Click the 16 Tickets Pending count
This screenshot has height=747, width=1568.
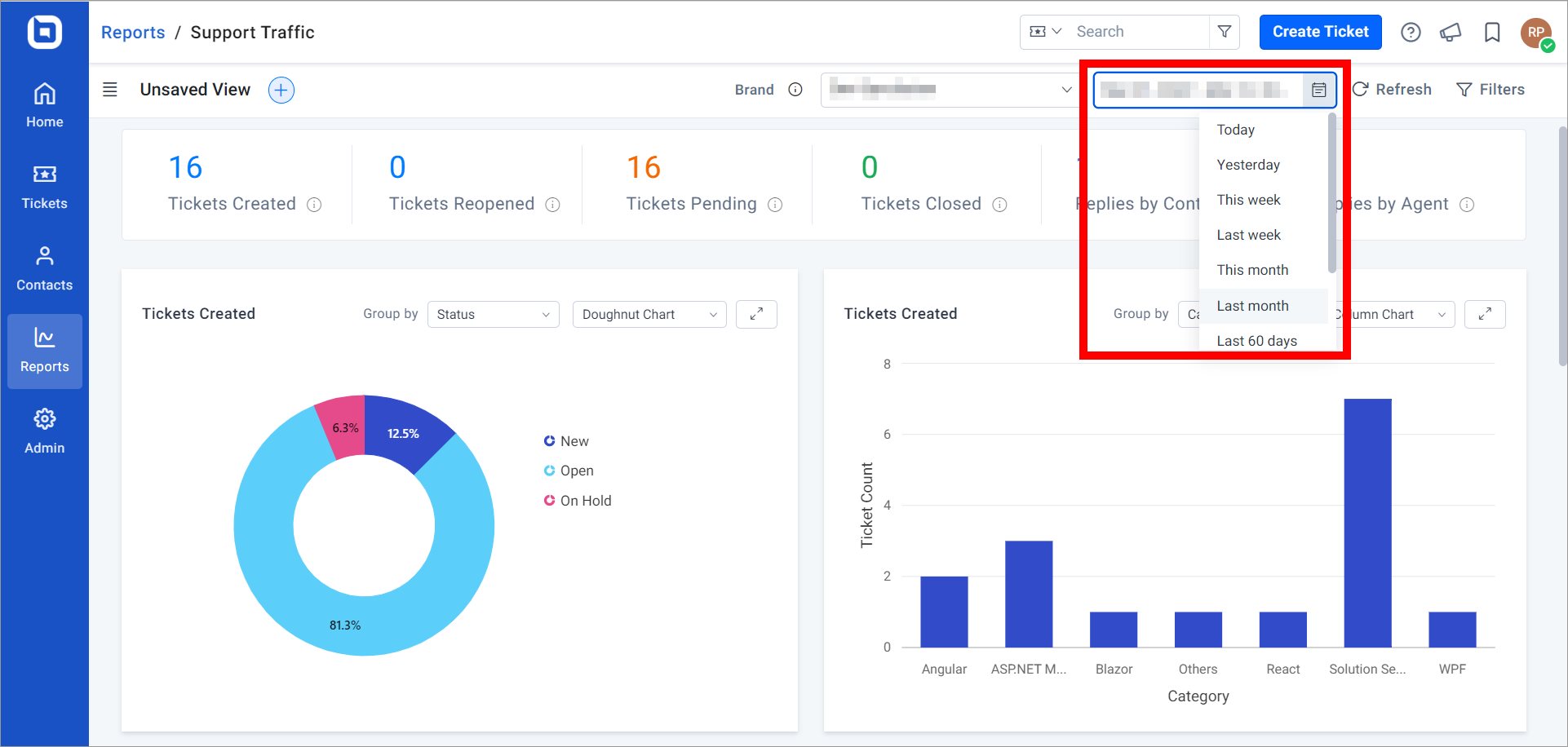644,168
